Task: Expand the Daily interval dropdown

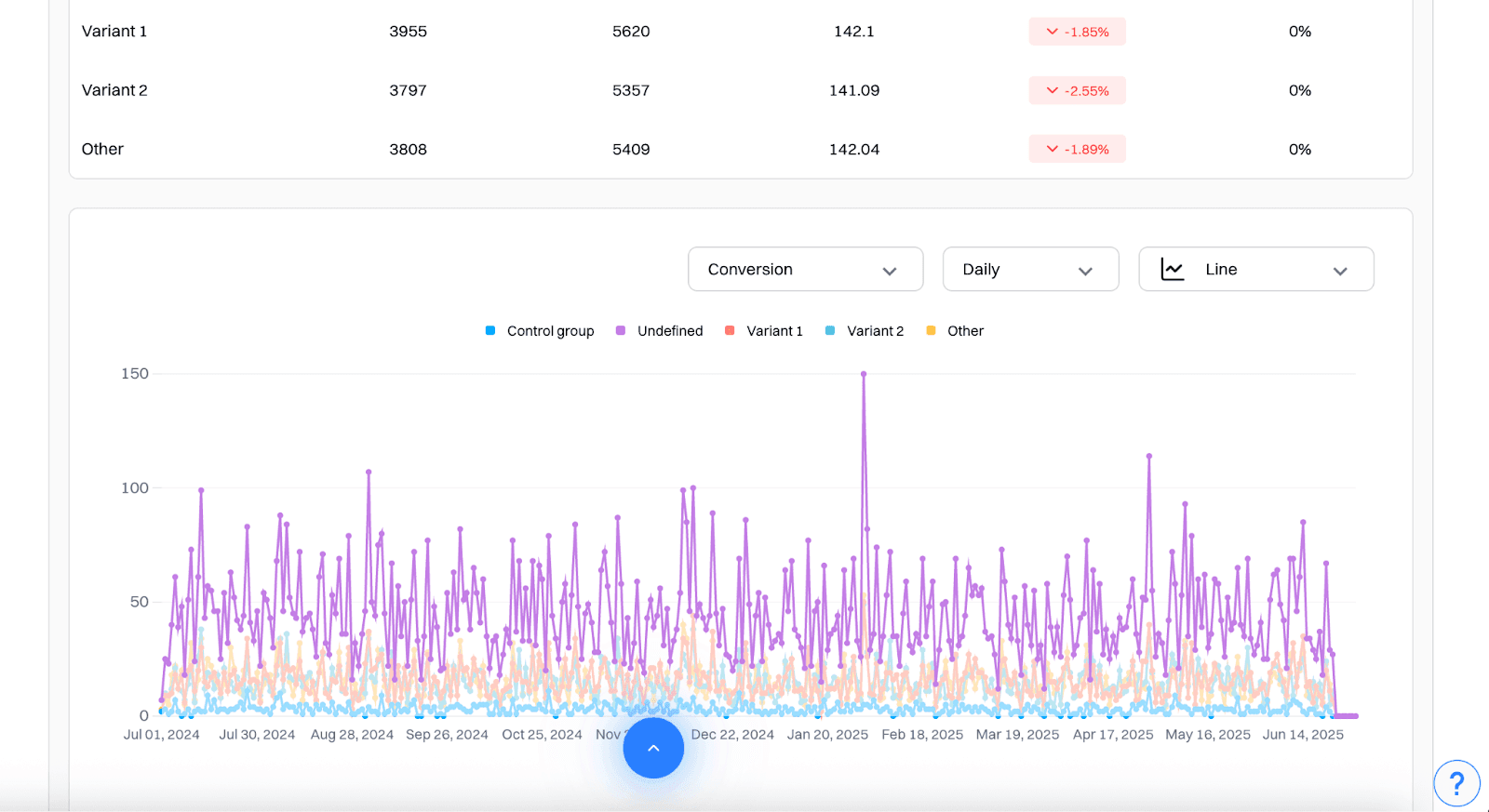Action: pyautogui.click(x=1030, y=270)
